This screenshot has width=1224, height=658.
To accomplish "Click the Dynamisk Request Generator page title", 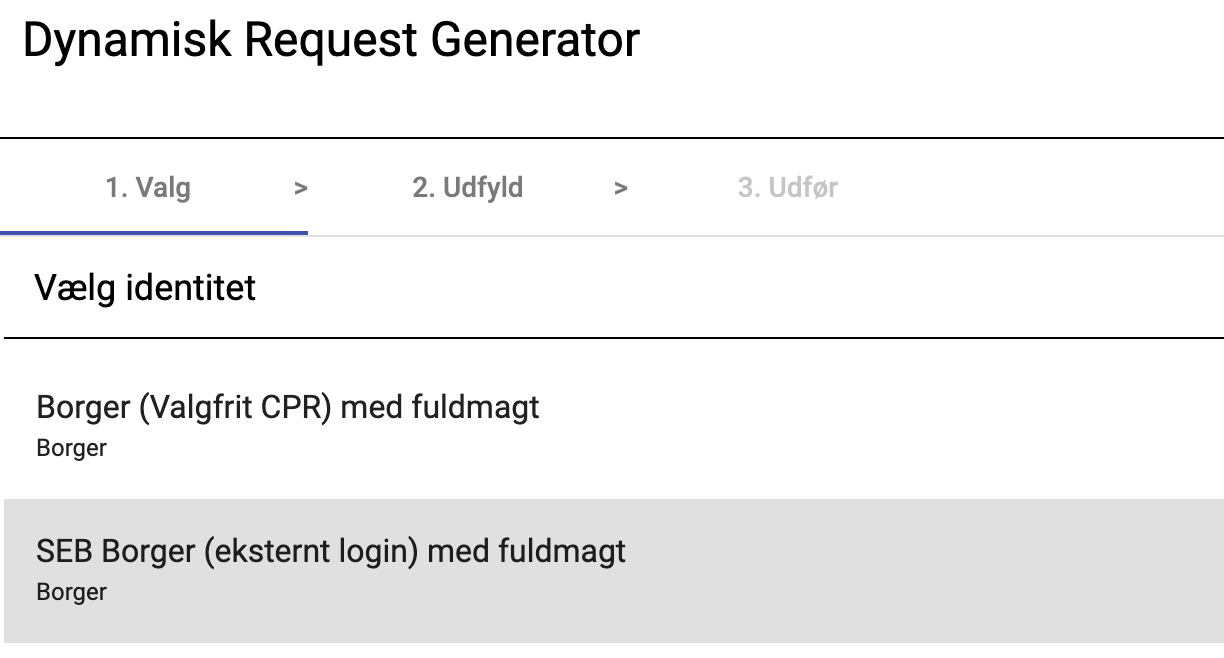I will (x=330, y=42).
